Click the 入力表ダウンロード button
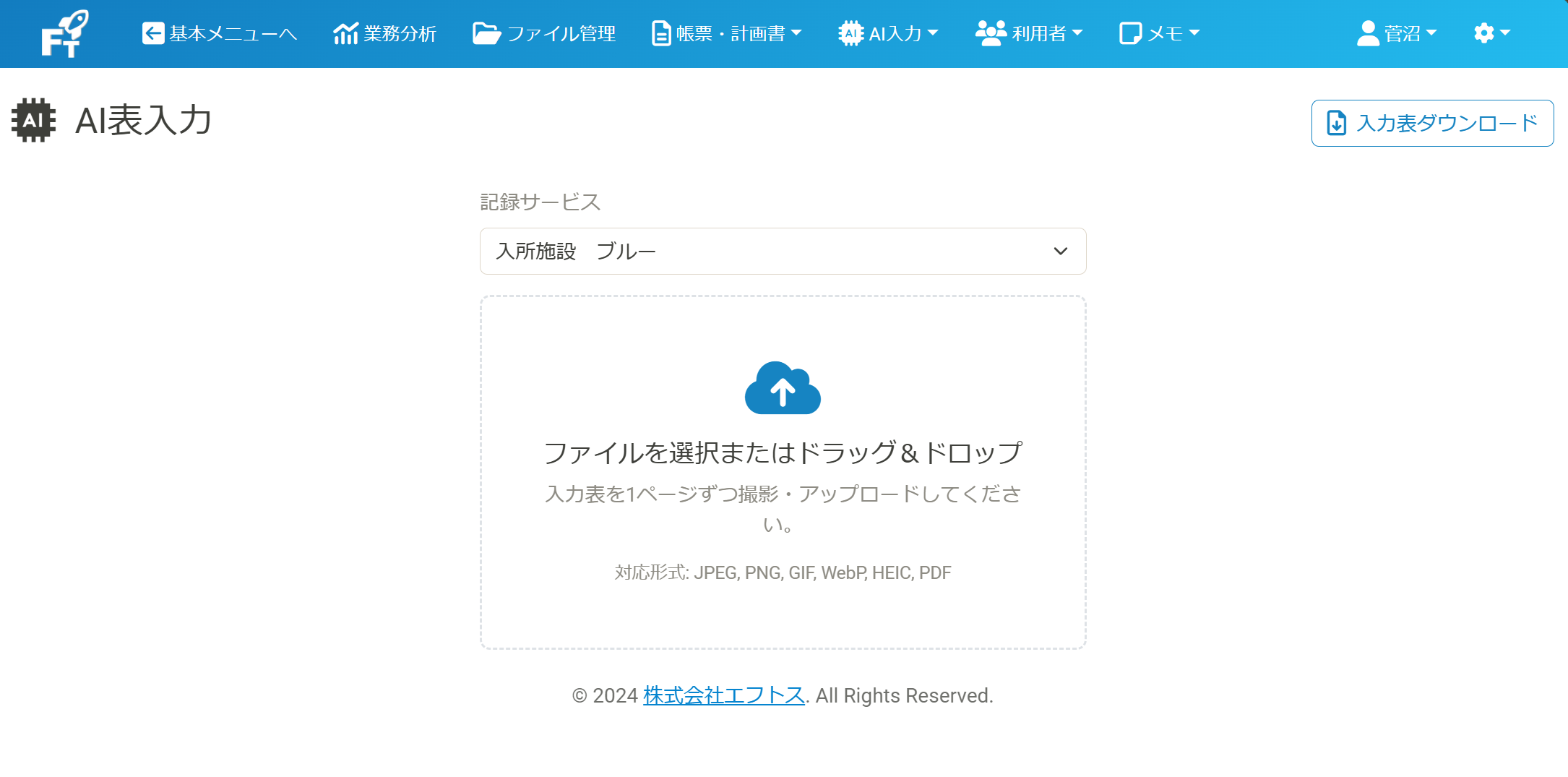 click(x=1432, y=123)
